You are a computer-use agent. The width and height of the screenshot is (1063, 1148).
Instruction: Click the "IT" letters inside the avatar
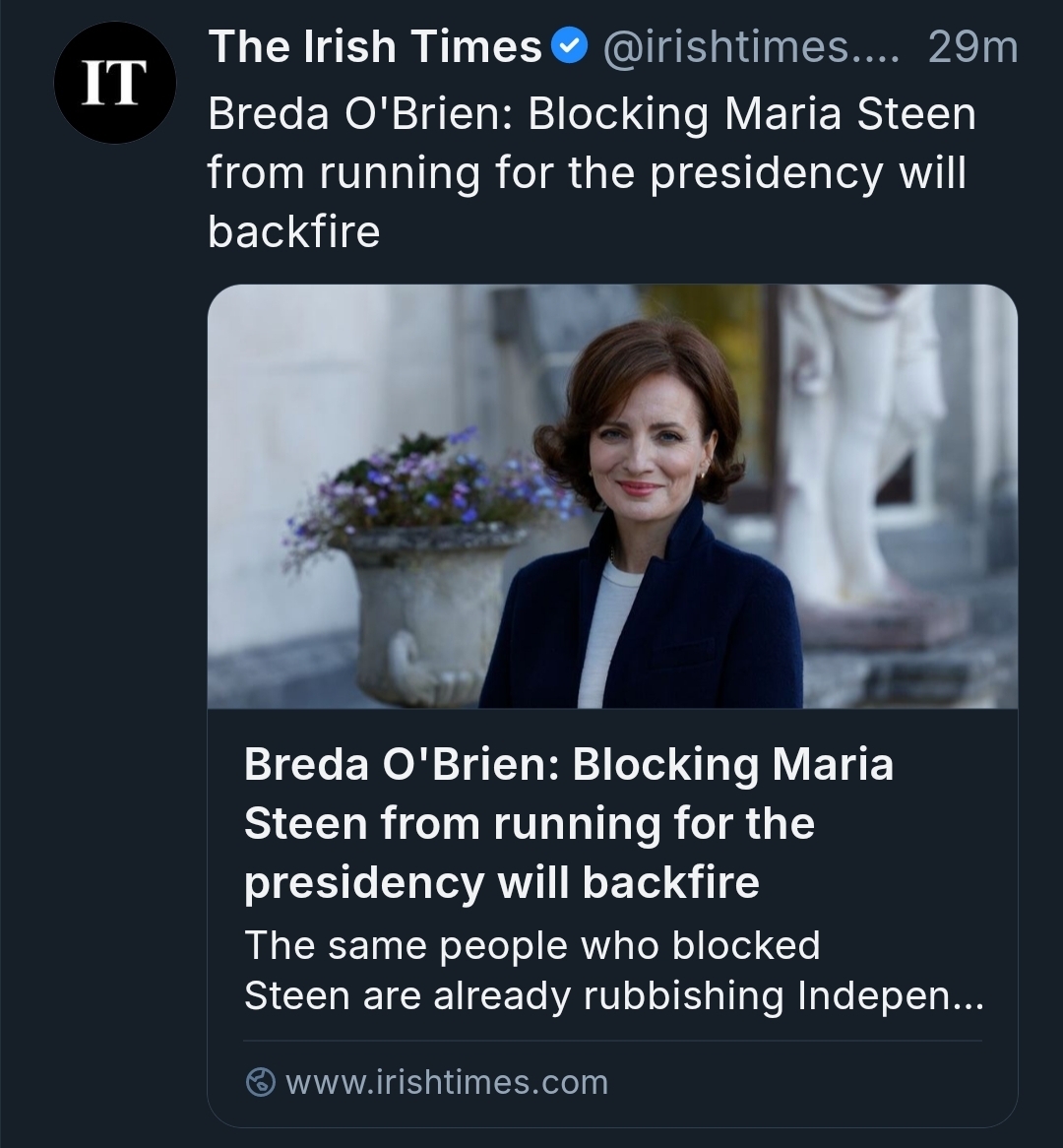[114, 84]
